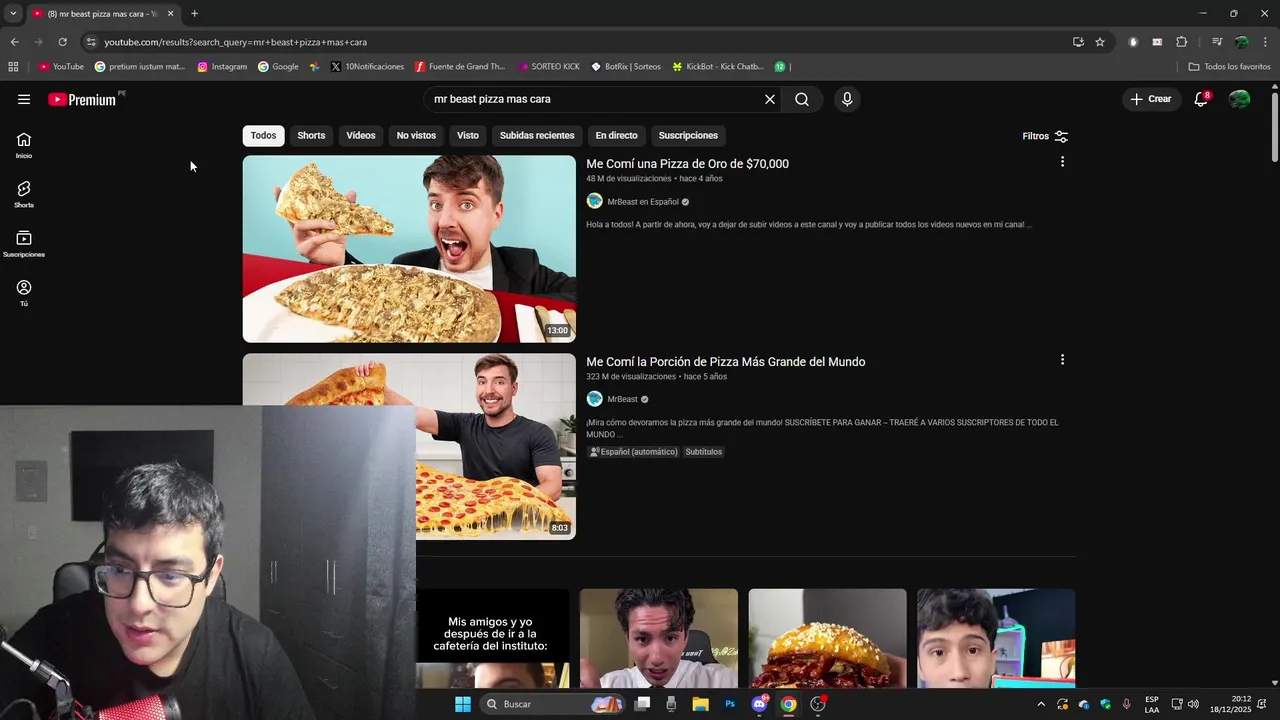Show hidden system tray icons
This screenshot has height=720, width=1280.
(1041, 704)
